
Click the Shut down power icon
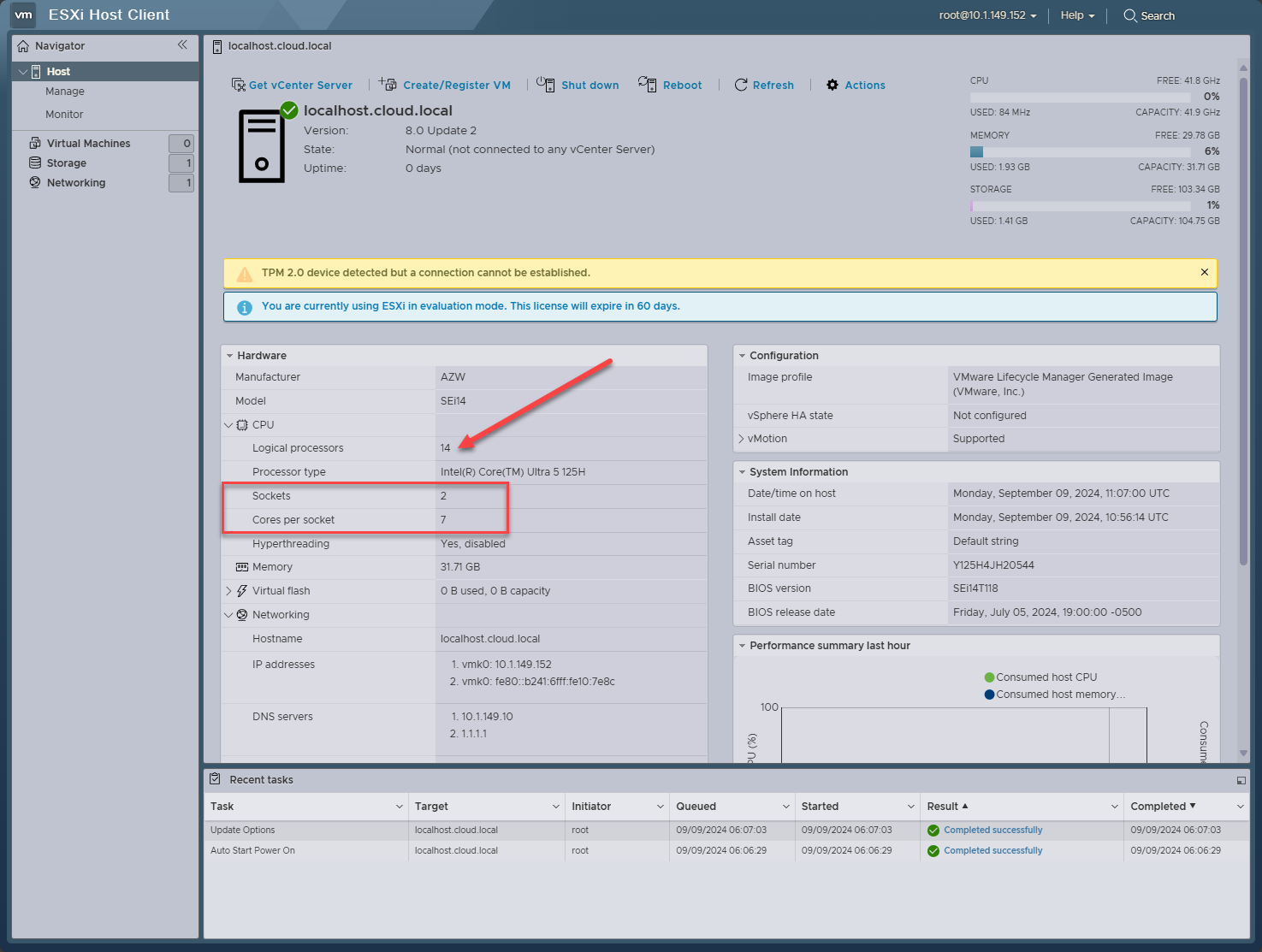[x=545, y=84]
